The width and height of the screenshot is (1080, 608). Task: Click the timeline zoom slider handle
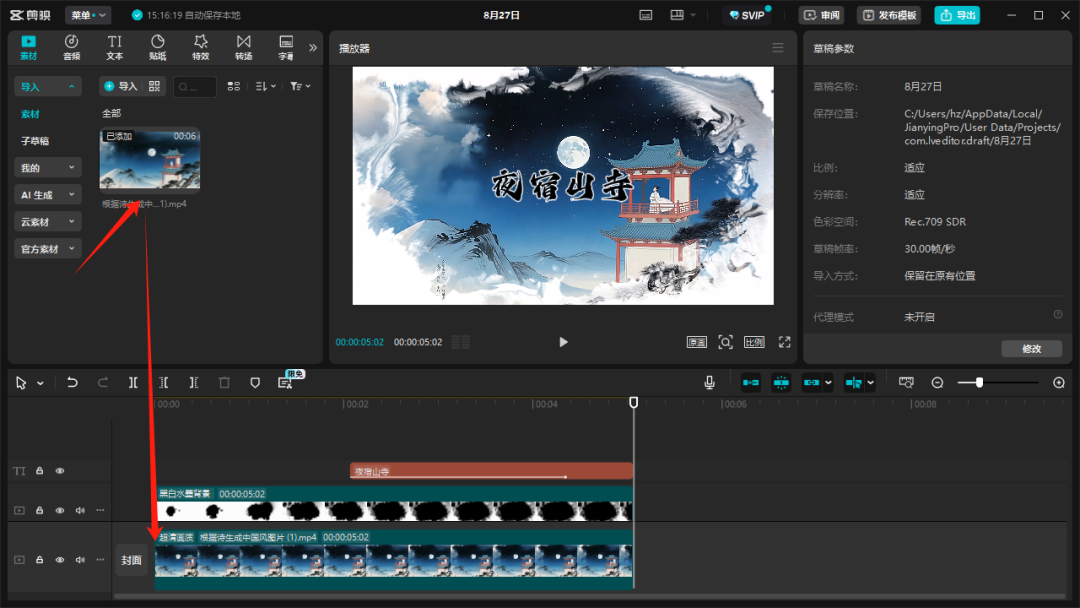coord(979,383)
